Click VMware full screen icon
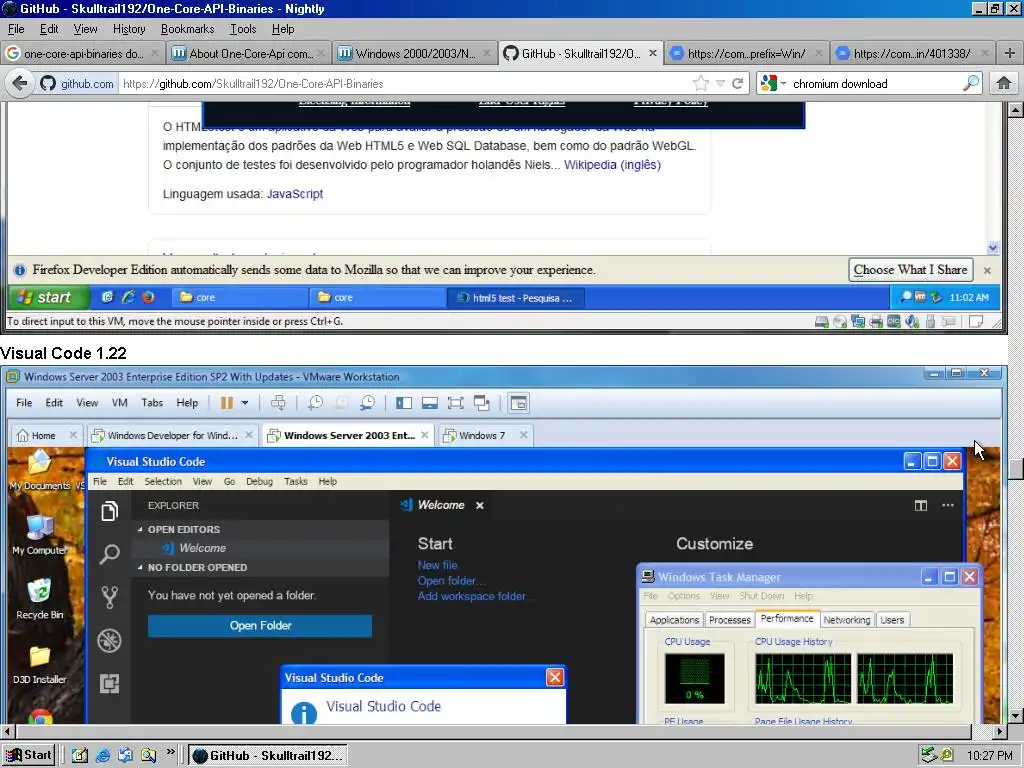The width and height of the screenshot is (1024, 768). coord(455,403)
